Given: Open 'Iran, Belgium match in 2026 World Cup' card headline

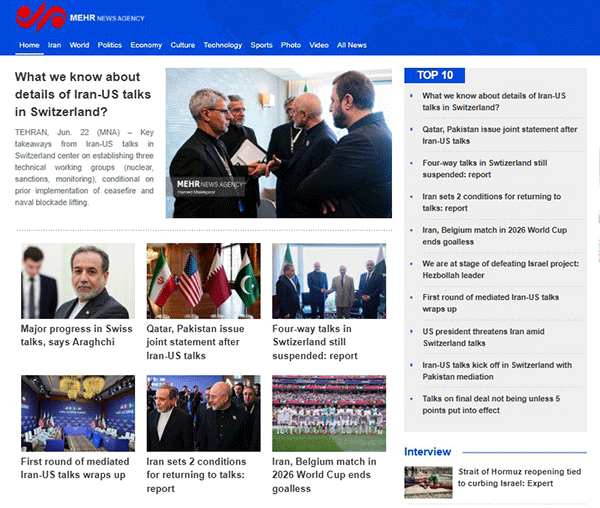Looking at the screenshot, I should click(x=324, y=475).
